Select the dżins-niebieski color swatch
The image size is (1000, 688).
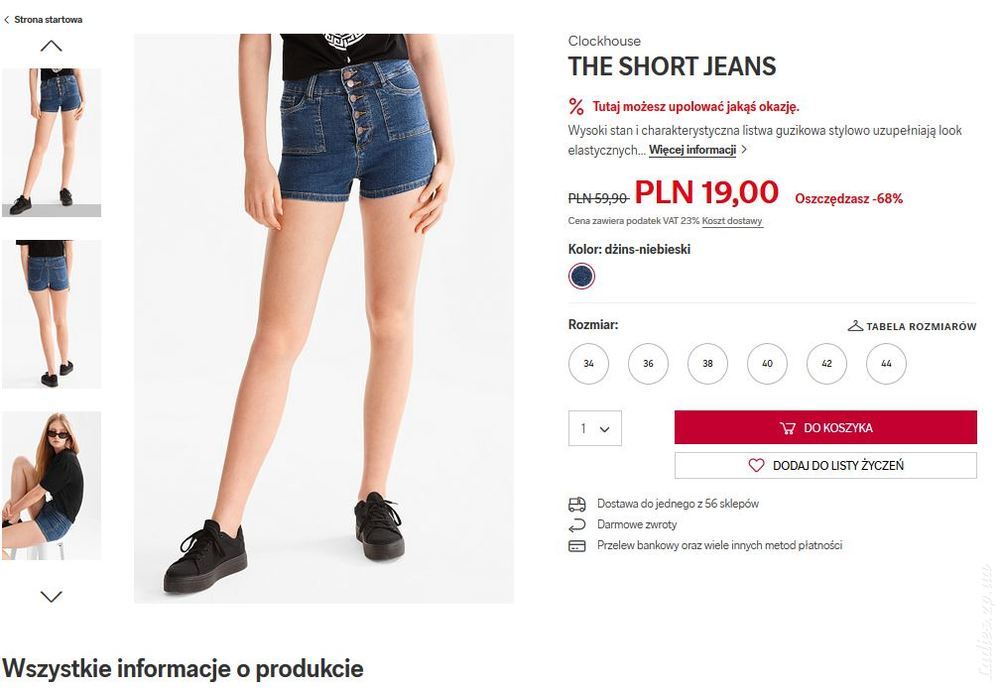pyautogui.click(x=581, y=276)
